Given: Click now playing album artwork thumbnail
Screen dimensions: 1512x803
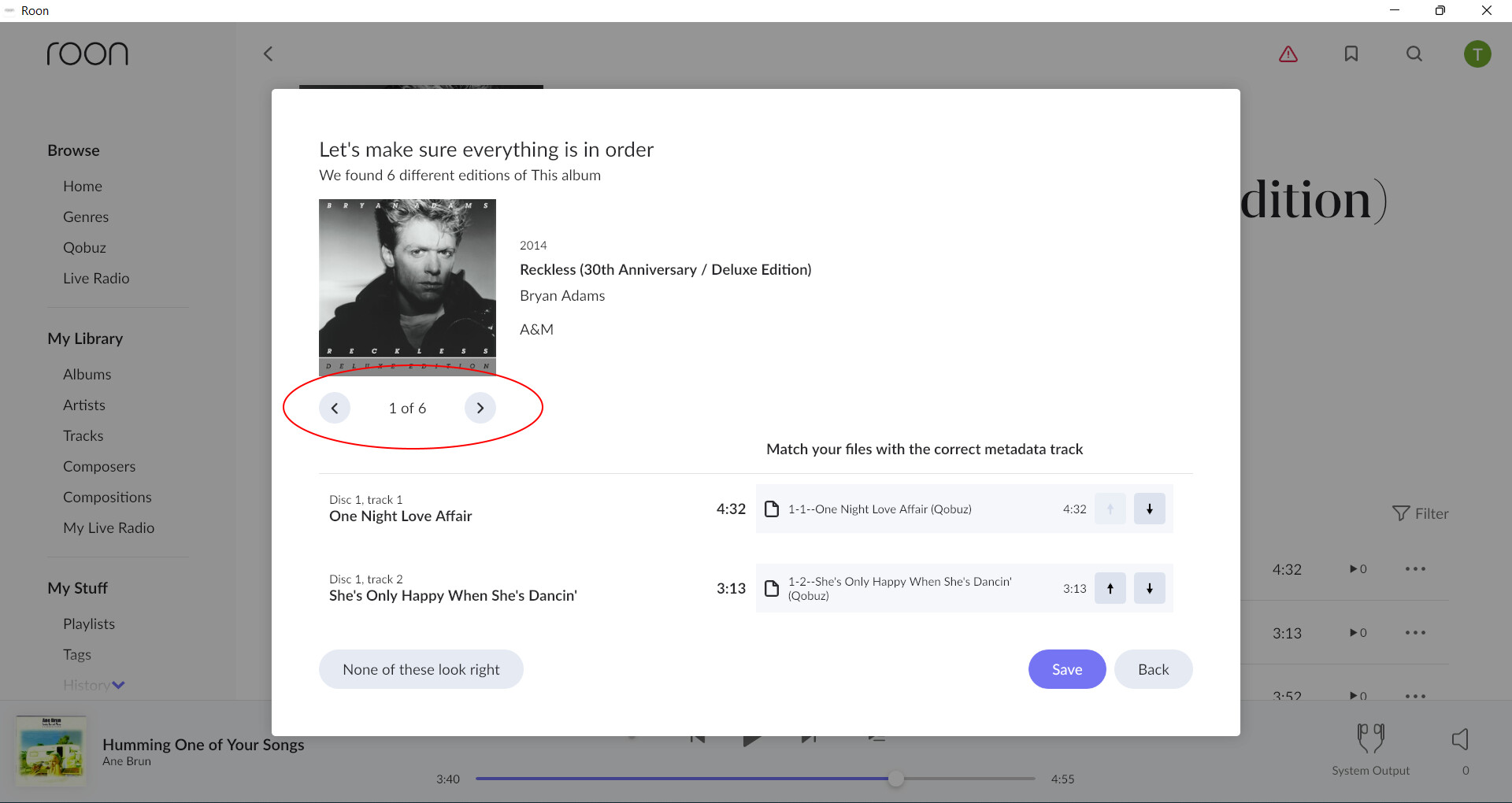Looking at the screenshot, I should point(52,751).
